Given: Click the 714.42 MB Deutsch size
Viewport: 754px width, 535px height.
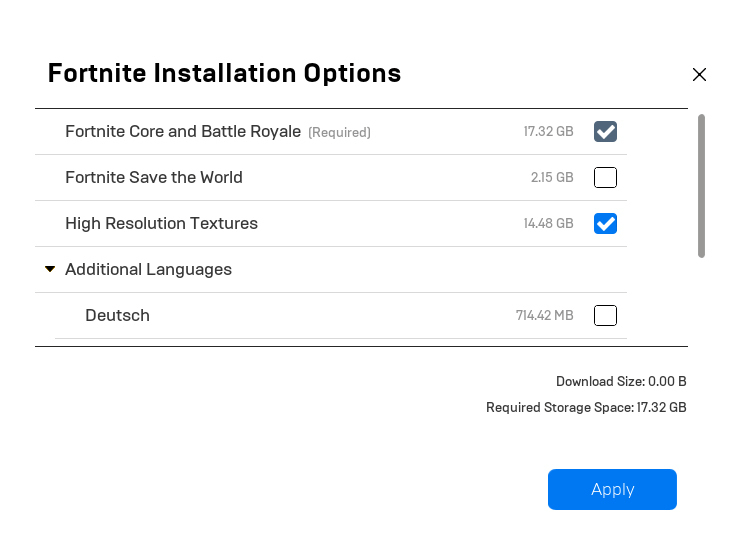Looking at the screenshot, I should tap(544, 316).
